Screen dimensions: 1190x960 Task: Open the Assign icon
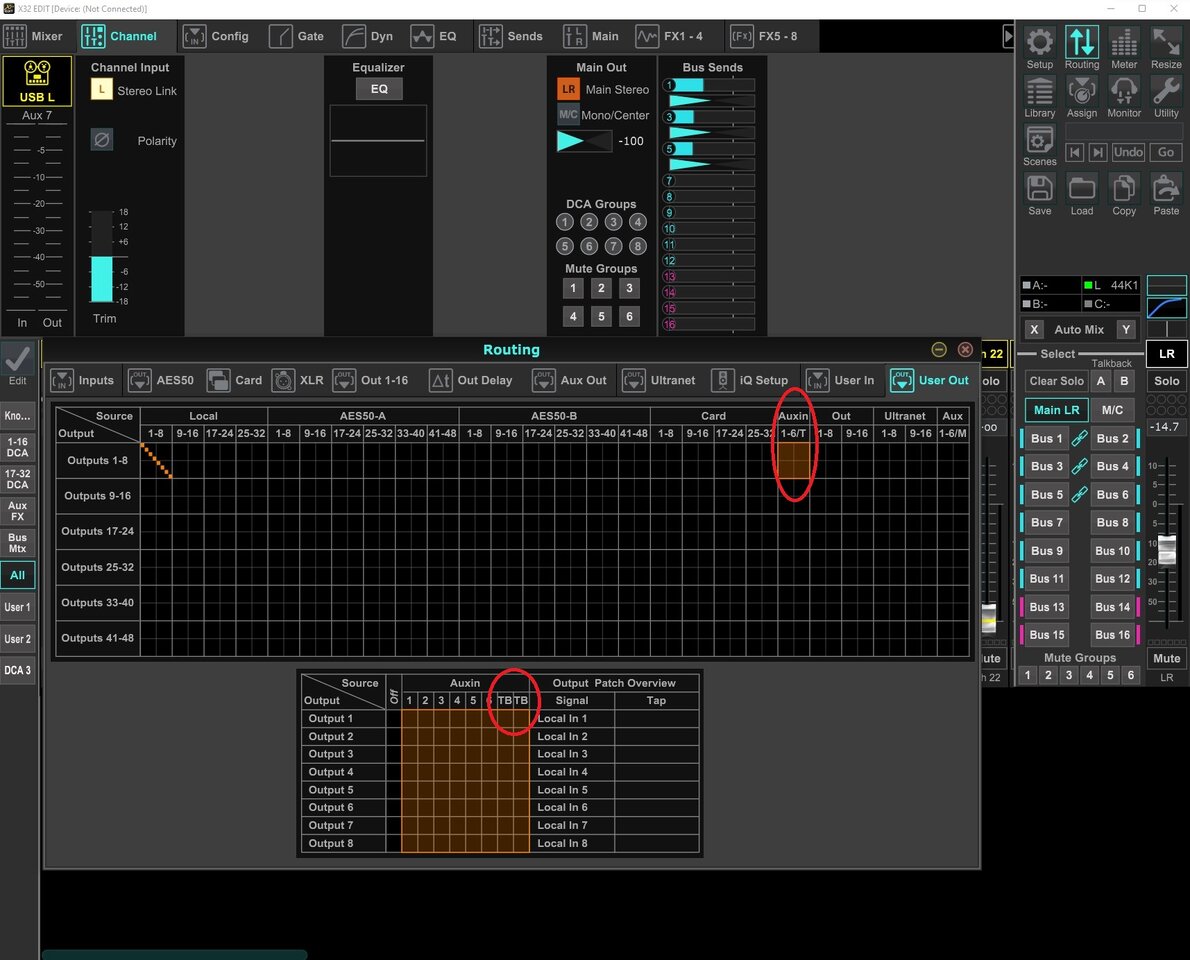pos(1081,92)
